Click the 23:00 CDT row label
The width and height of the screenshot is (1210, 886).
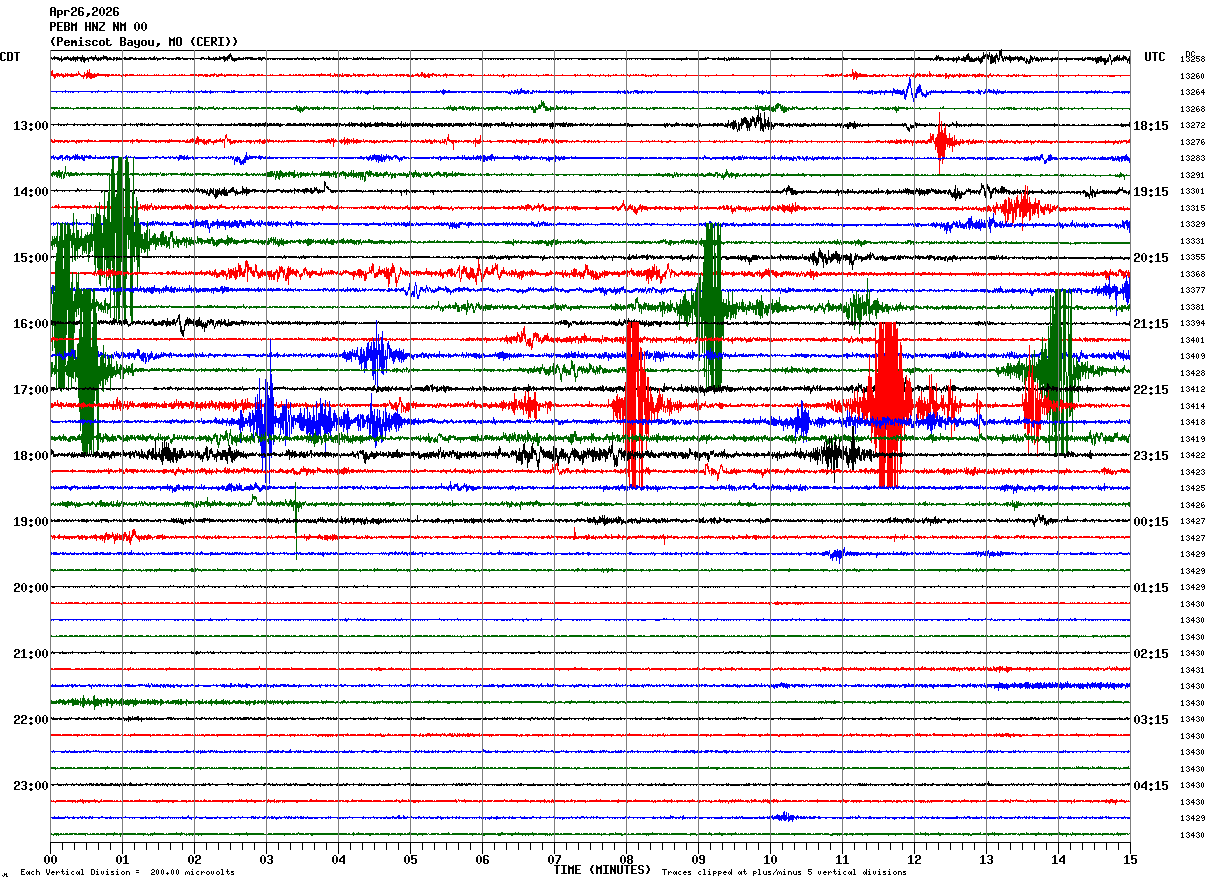pyautogui.click(x=30, y=786)
